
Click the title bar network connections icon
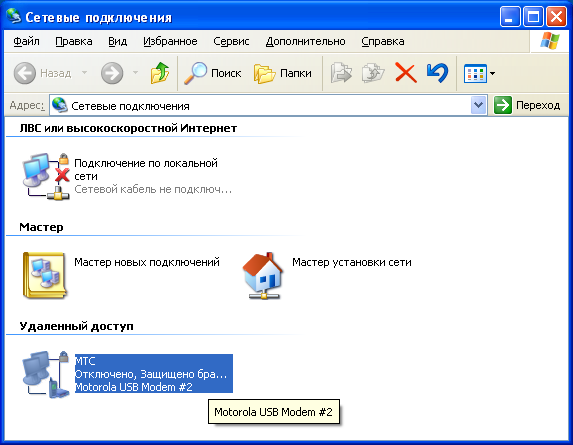[14, 16]
